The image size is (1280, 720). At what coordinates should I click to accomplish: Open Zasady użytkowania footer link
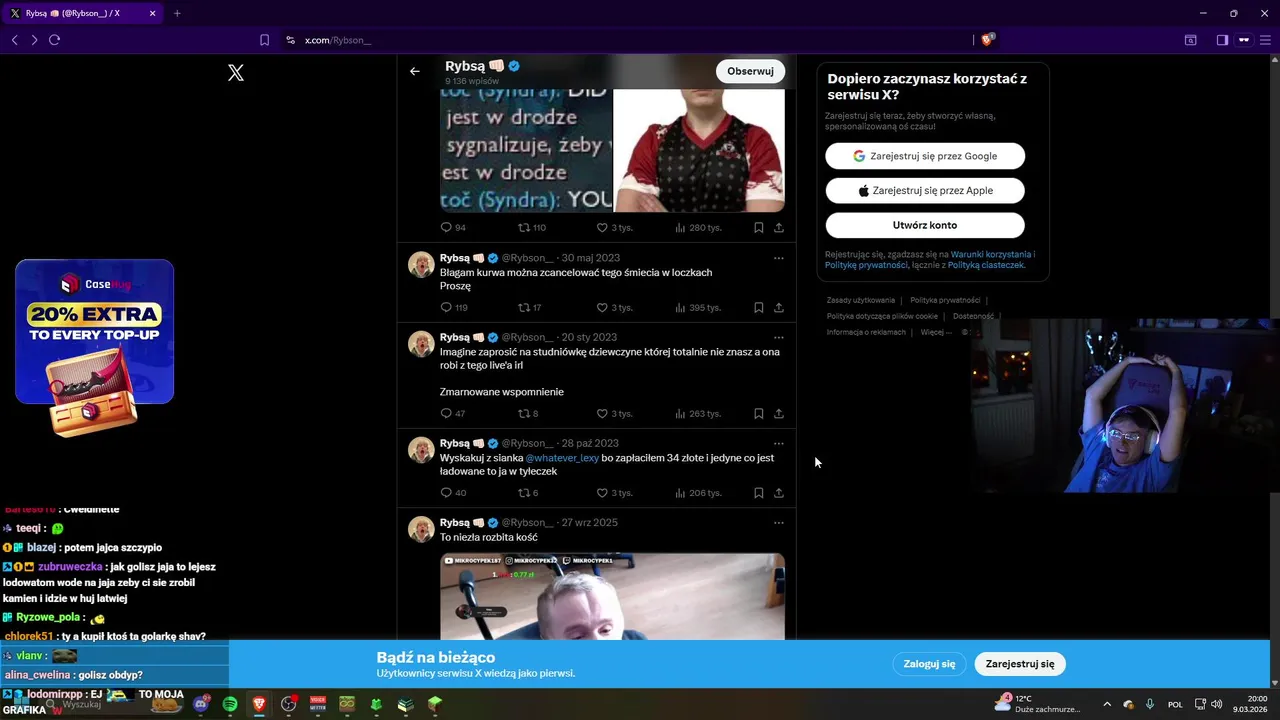(861, 300)
